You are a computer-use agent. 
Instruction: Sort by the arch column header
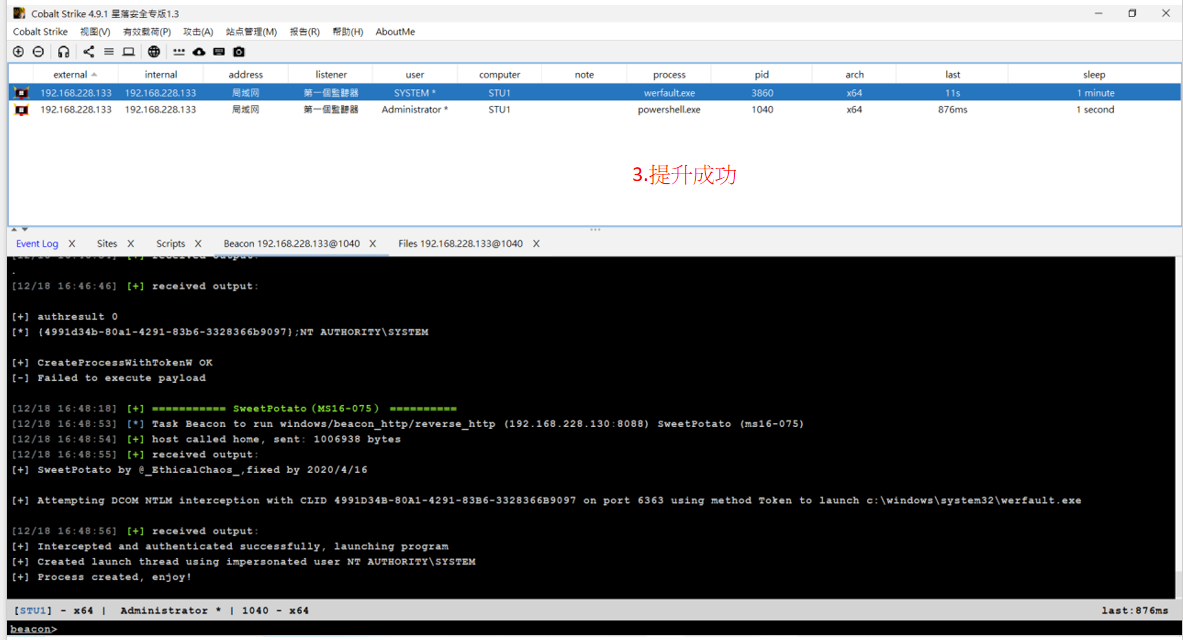(x=854, y=75)
